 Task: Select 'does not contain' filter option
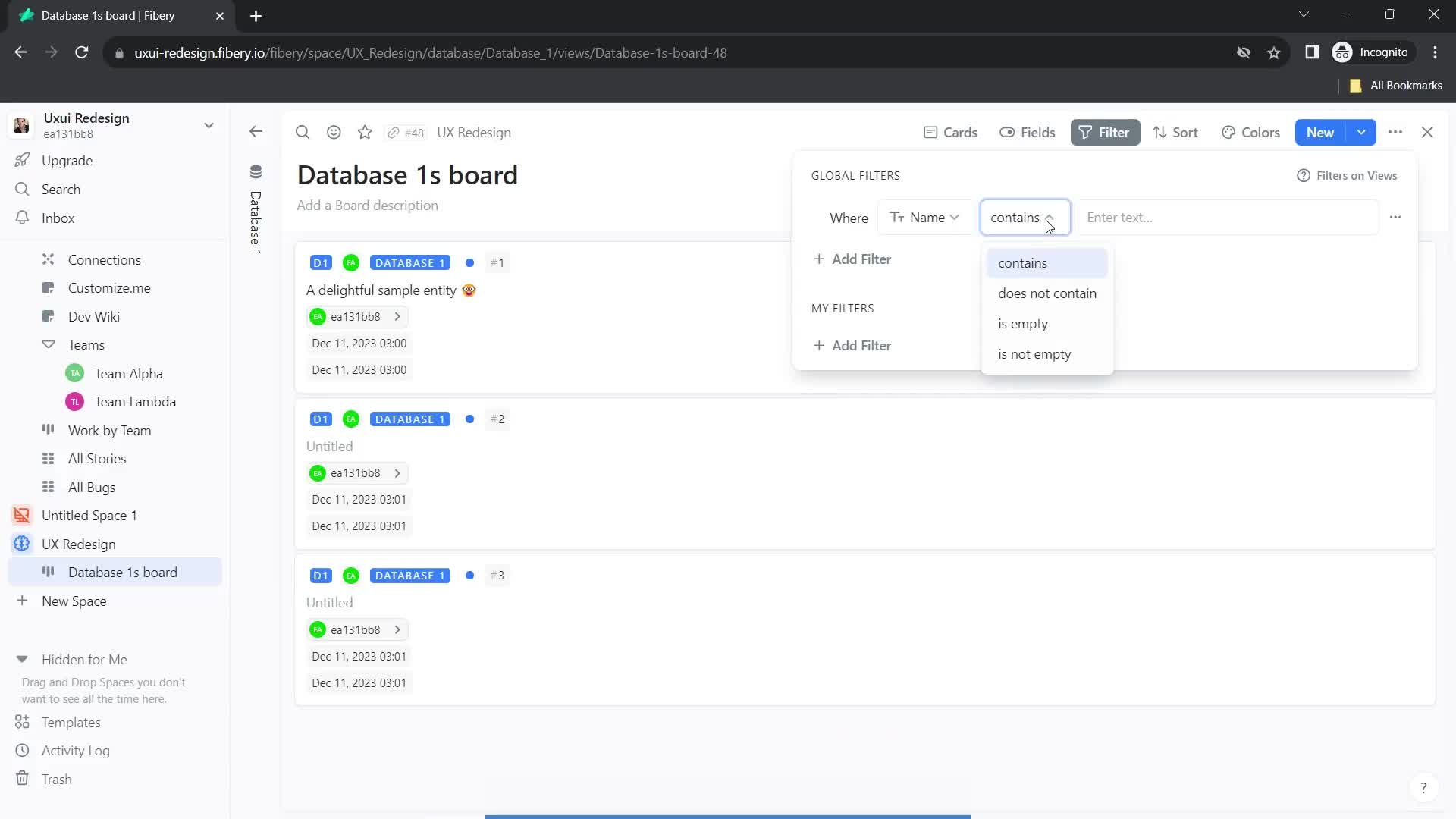point(1047,293)
